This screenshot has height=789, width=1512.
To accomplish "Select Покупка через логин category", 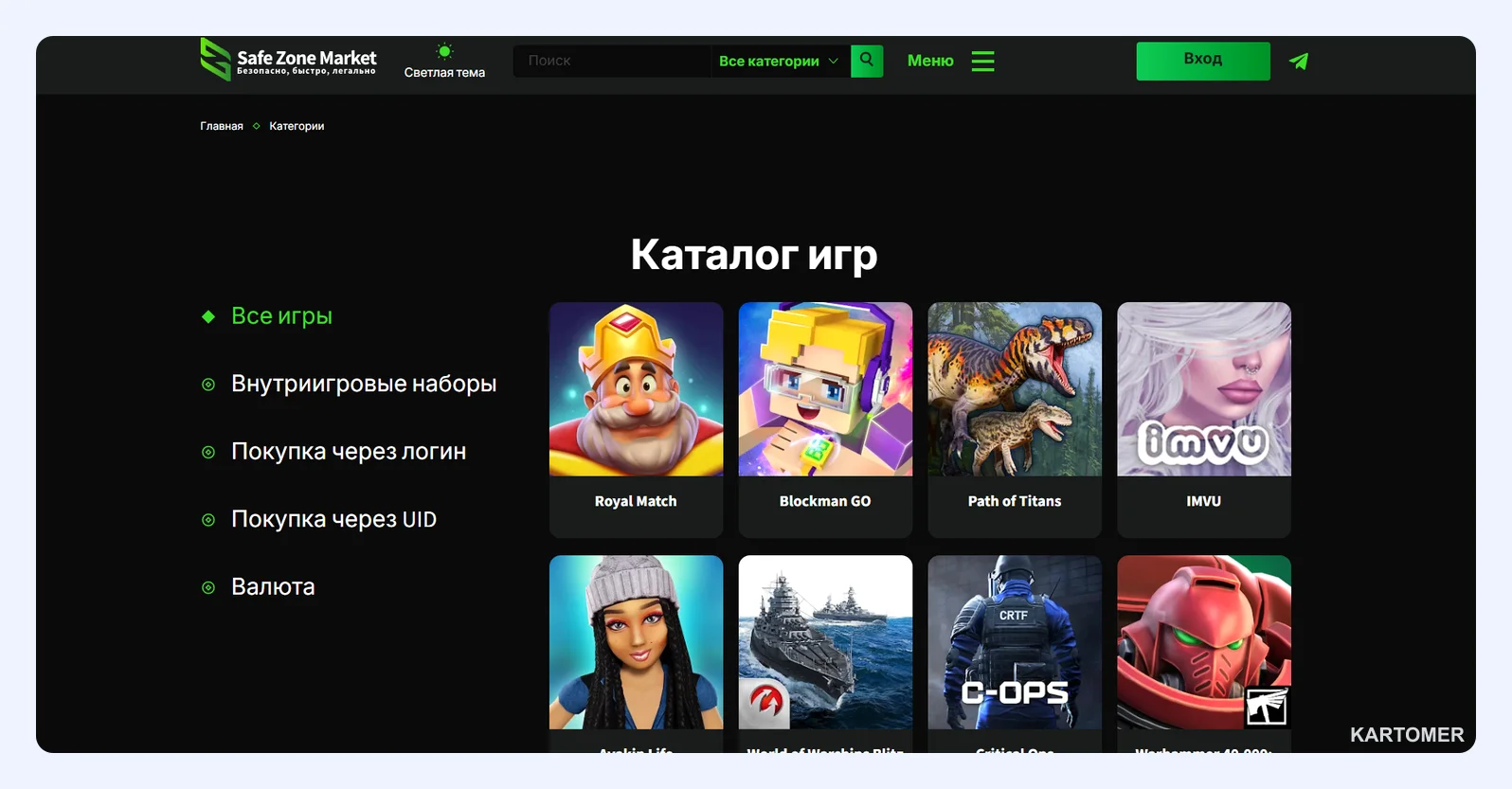I will (349, 452).
